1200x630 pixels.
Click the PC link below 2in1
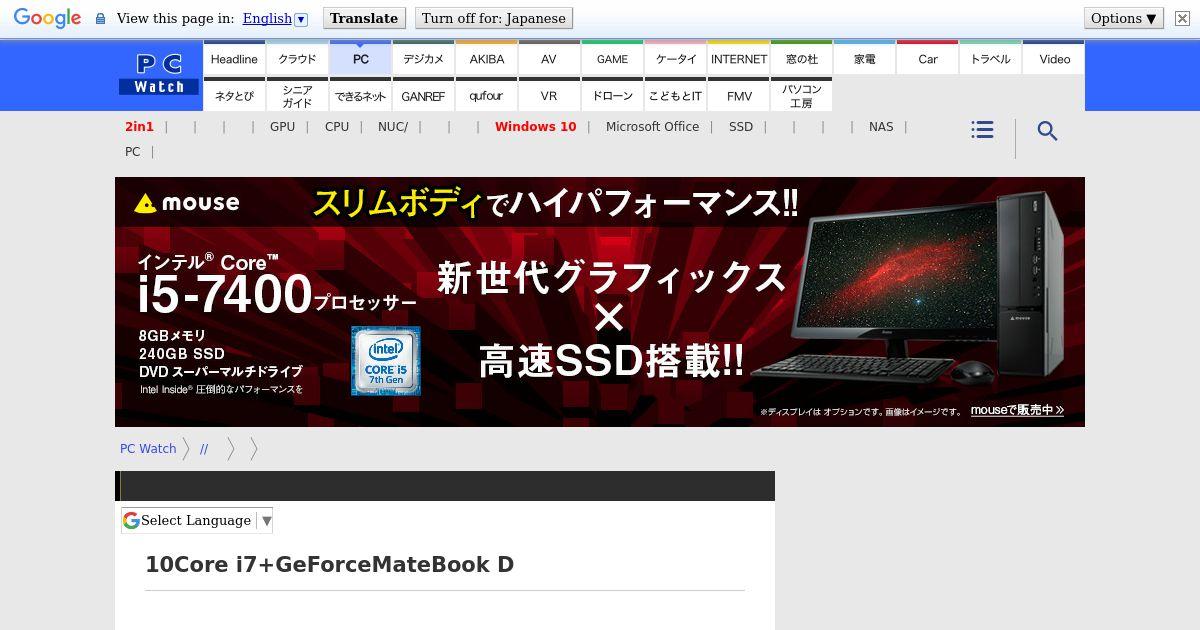click(132, 151)
